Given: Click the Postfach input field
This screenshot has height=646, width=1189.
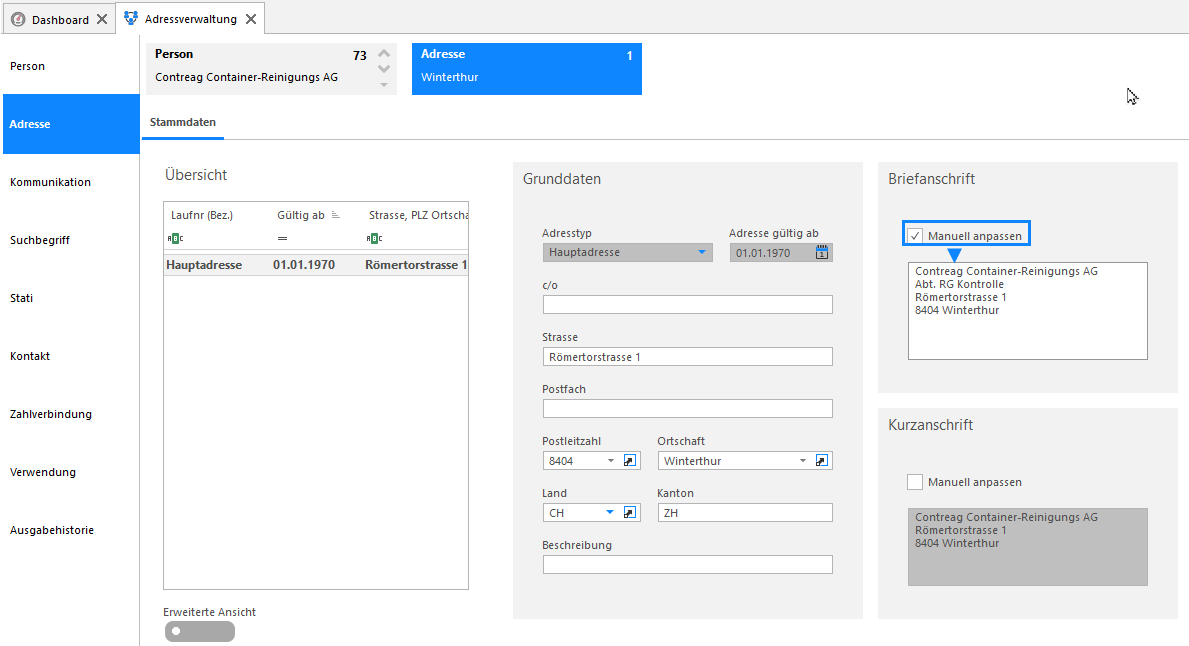Looking at the screenshot, I should tap(687, 409).
